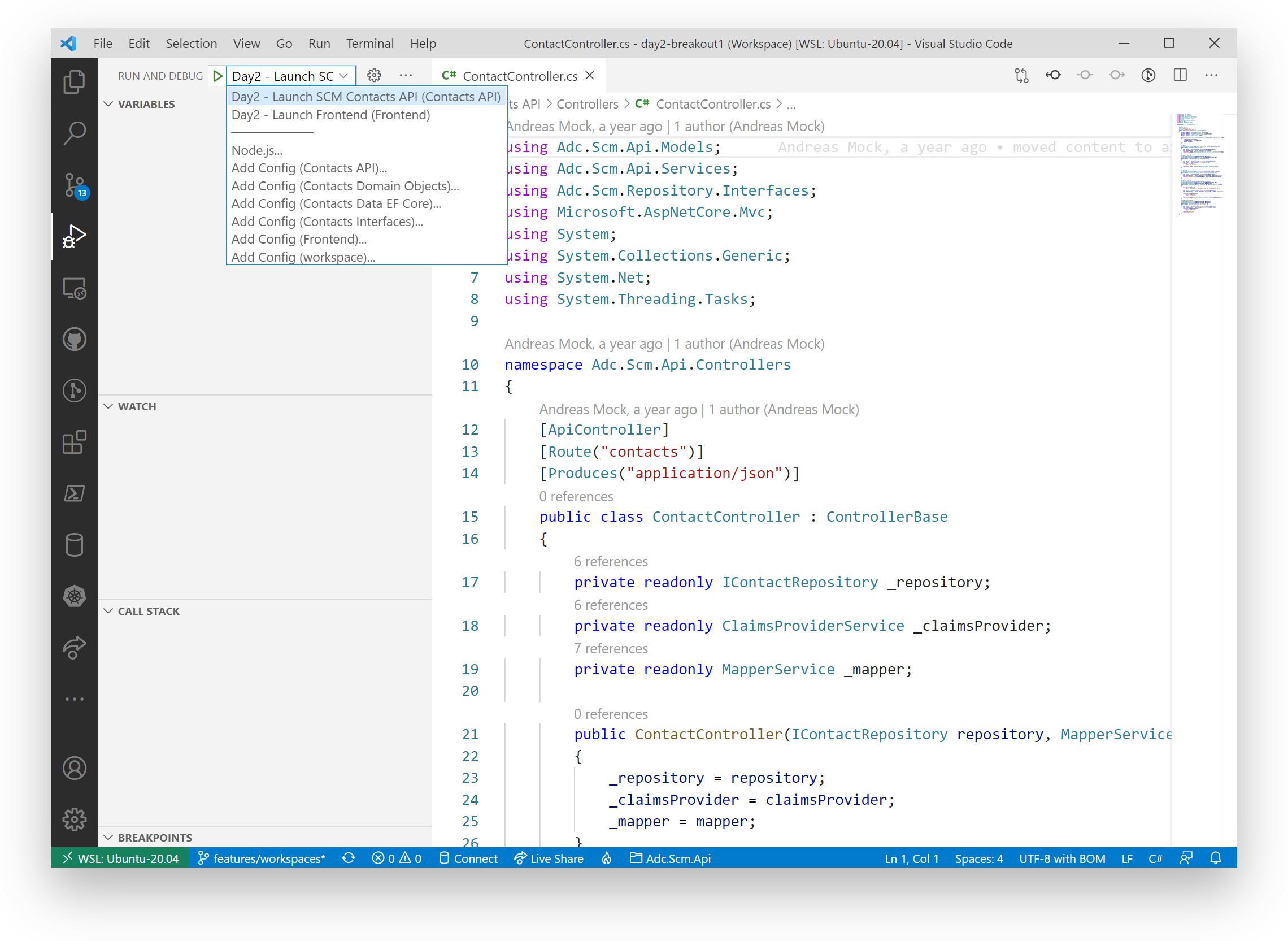Image resolution: width=1288 pixels, height=941 pixels.
Task: Expand the BREAKPOINTS section
Action: click(x=110, y=838)
